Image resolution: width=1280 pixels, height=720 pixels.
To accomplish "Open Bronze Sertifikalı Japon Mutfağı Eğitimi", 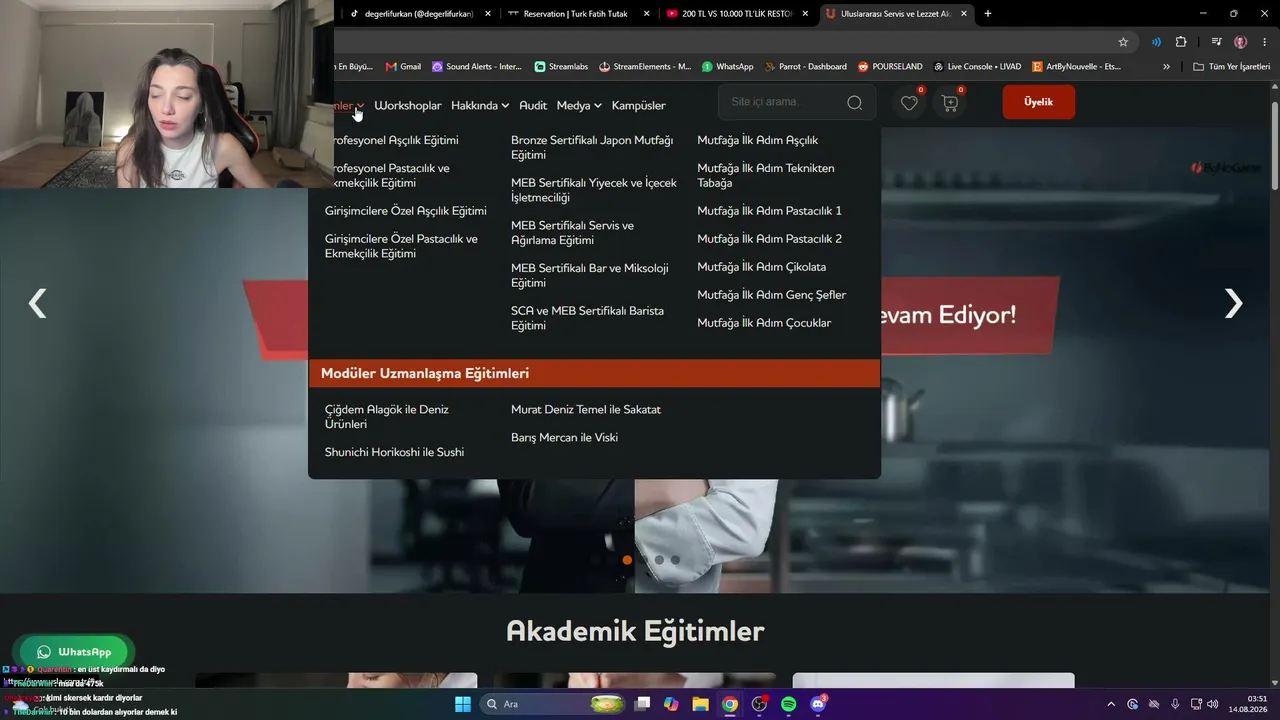I will coord(592,147).
